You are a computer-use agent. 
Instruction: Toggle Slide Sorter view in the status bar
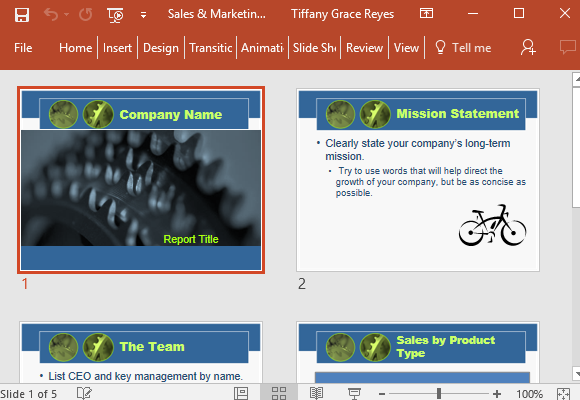(279, 393)
